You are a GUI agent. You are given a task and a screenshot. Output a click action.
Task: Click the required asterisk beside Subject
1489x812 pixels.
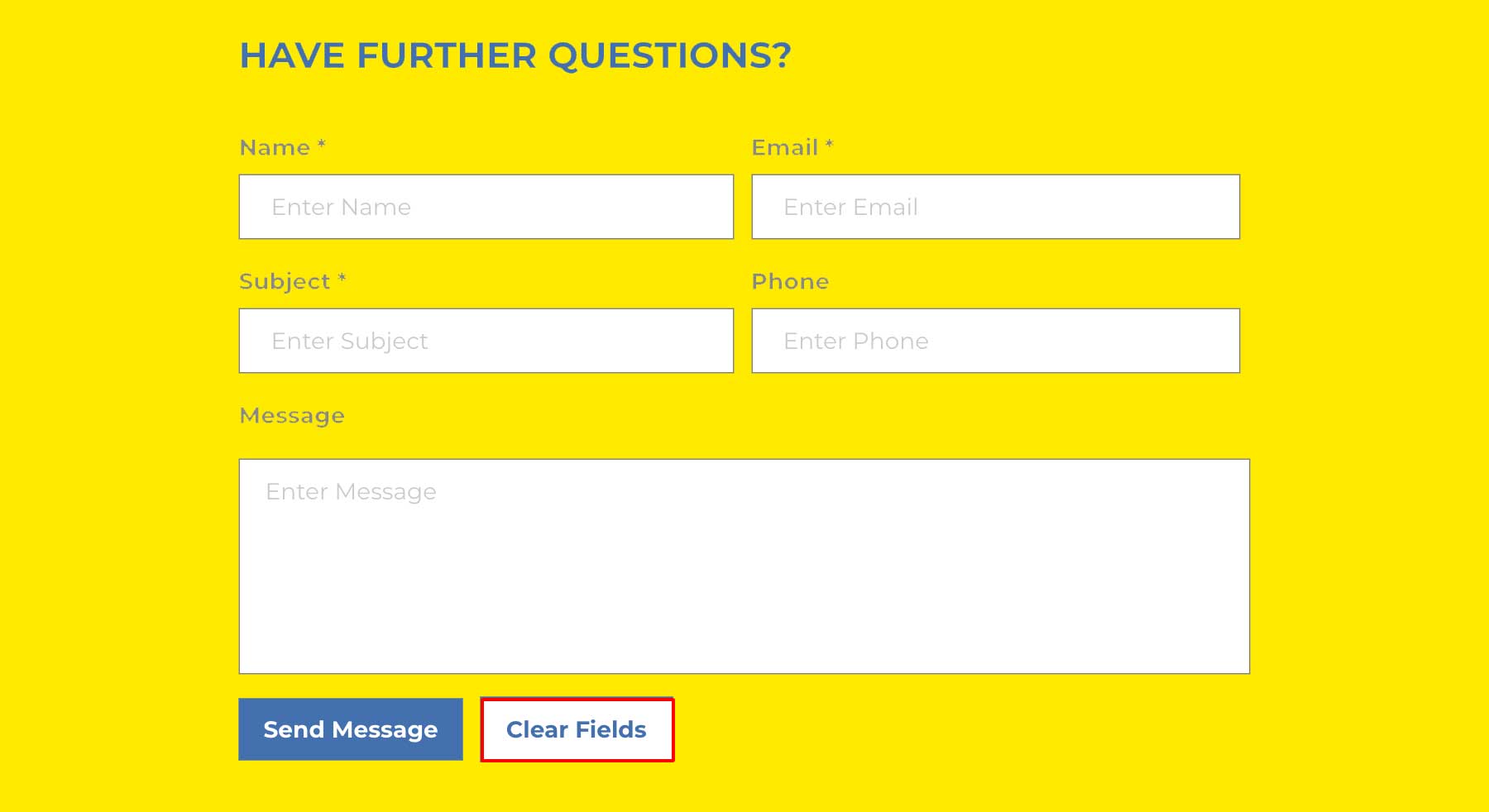tap(342, 279)
